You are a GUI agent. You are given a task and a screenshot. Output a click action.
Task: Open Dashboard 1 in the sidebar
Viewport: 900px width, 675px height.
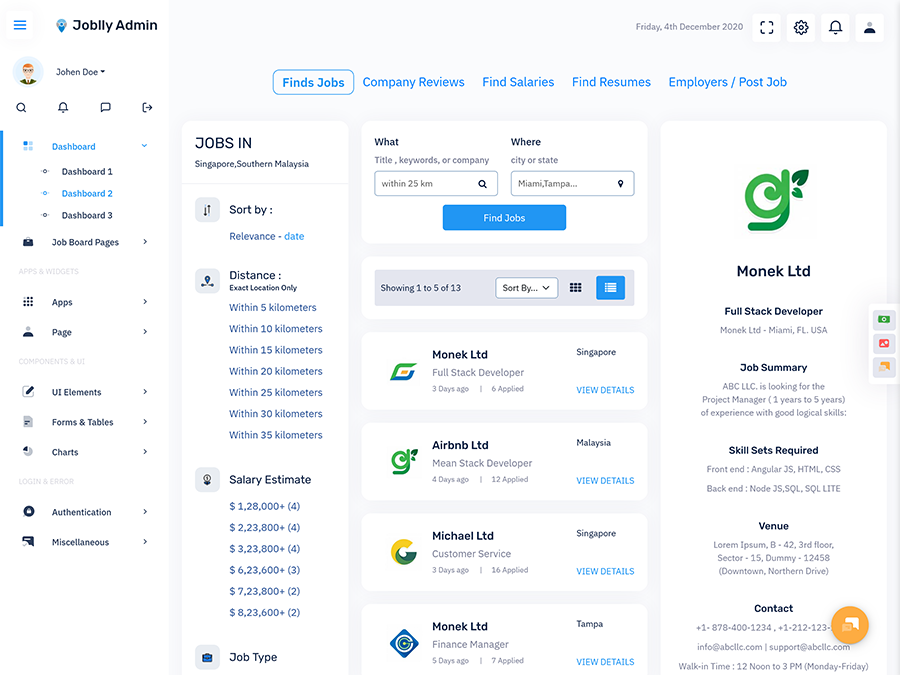(87, 172)
